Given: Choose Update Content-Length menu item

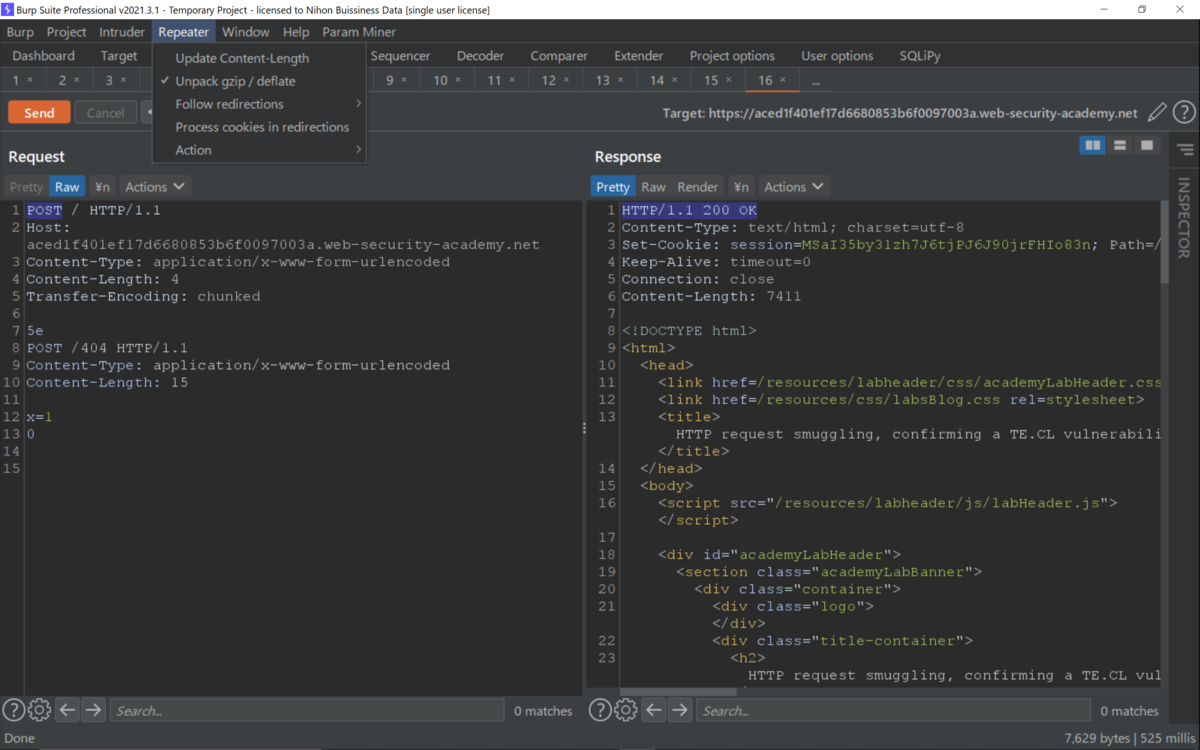Looking at the screenshot, I should click(x=259, y=58).
